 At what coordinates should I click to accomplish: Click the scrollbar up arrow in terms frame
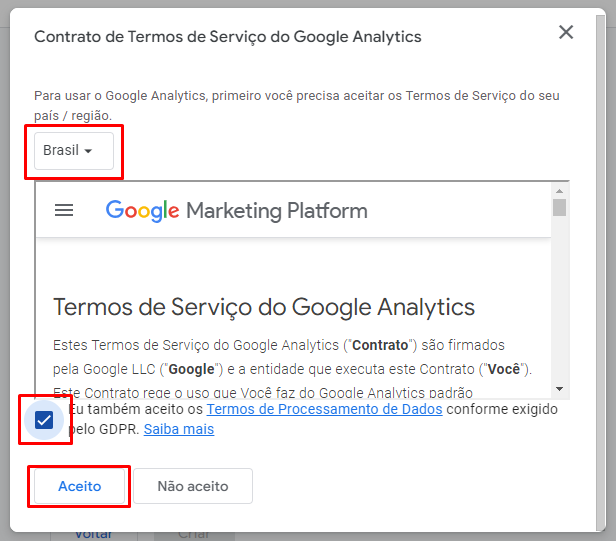tap(559, 189)
